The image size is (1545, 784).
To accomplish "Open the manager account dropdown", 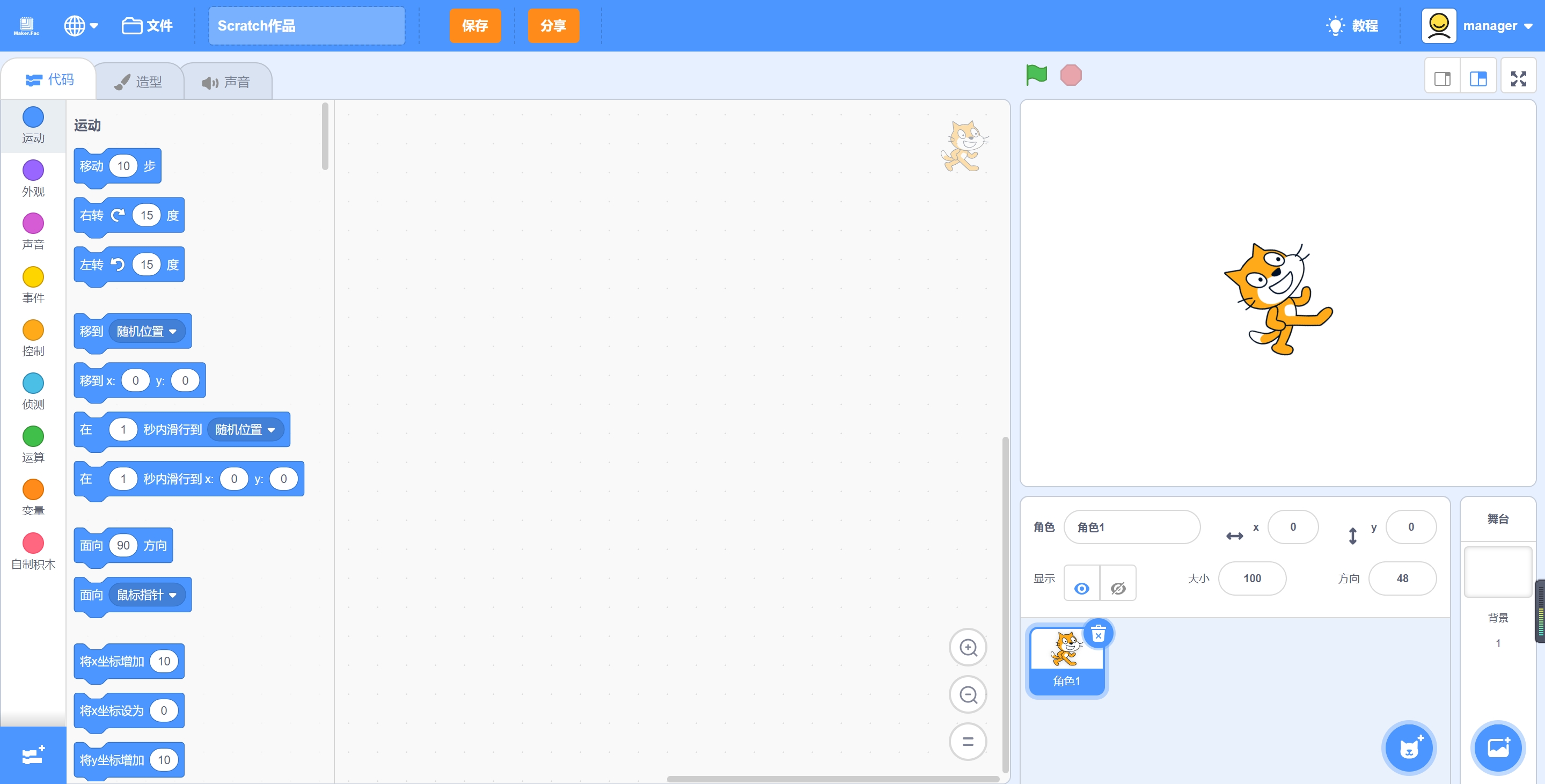I will (x=1497, y=26).
